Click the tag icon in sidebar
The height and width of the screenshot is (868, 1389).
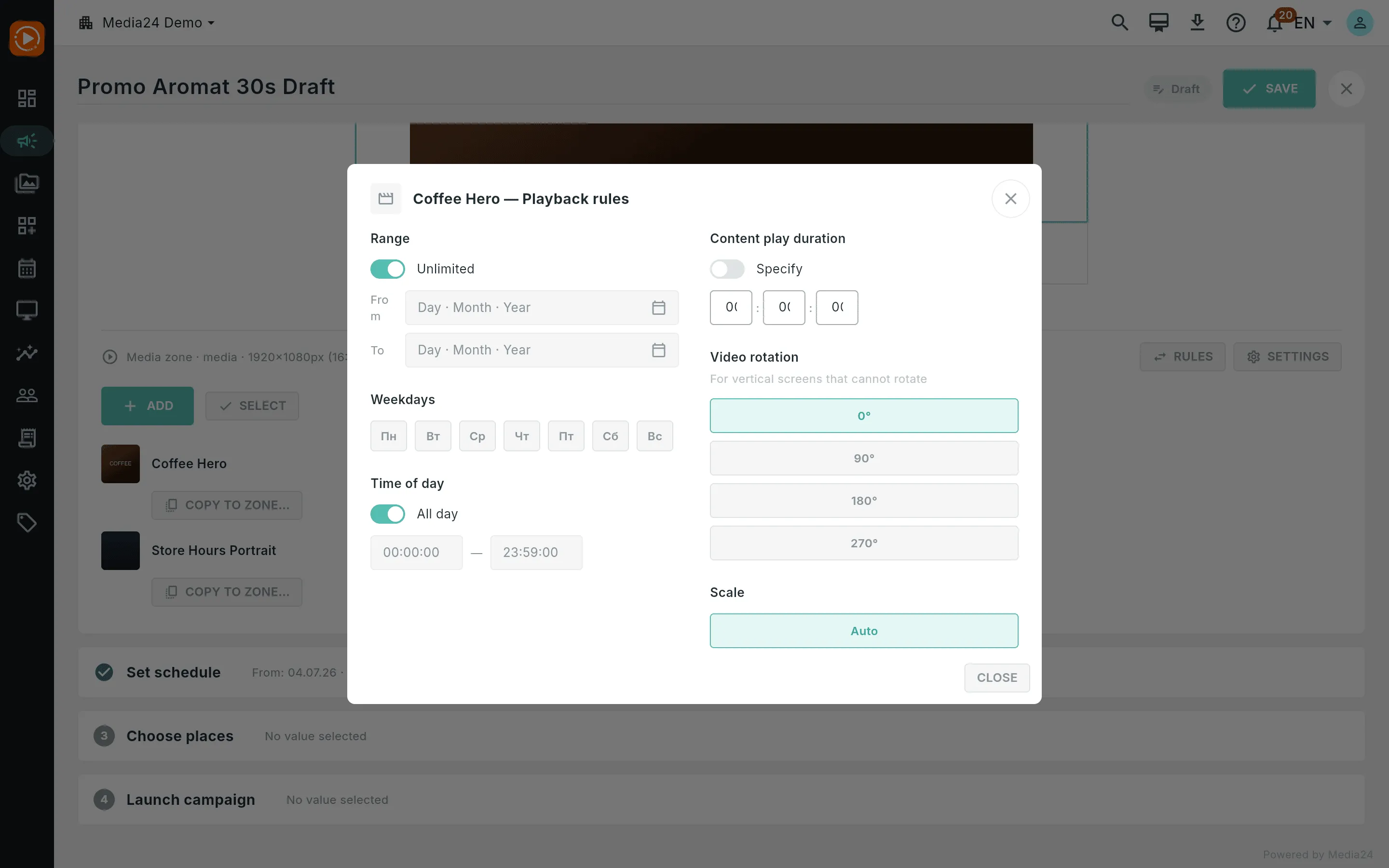point(27,522)
